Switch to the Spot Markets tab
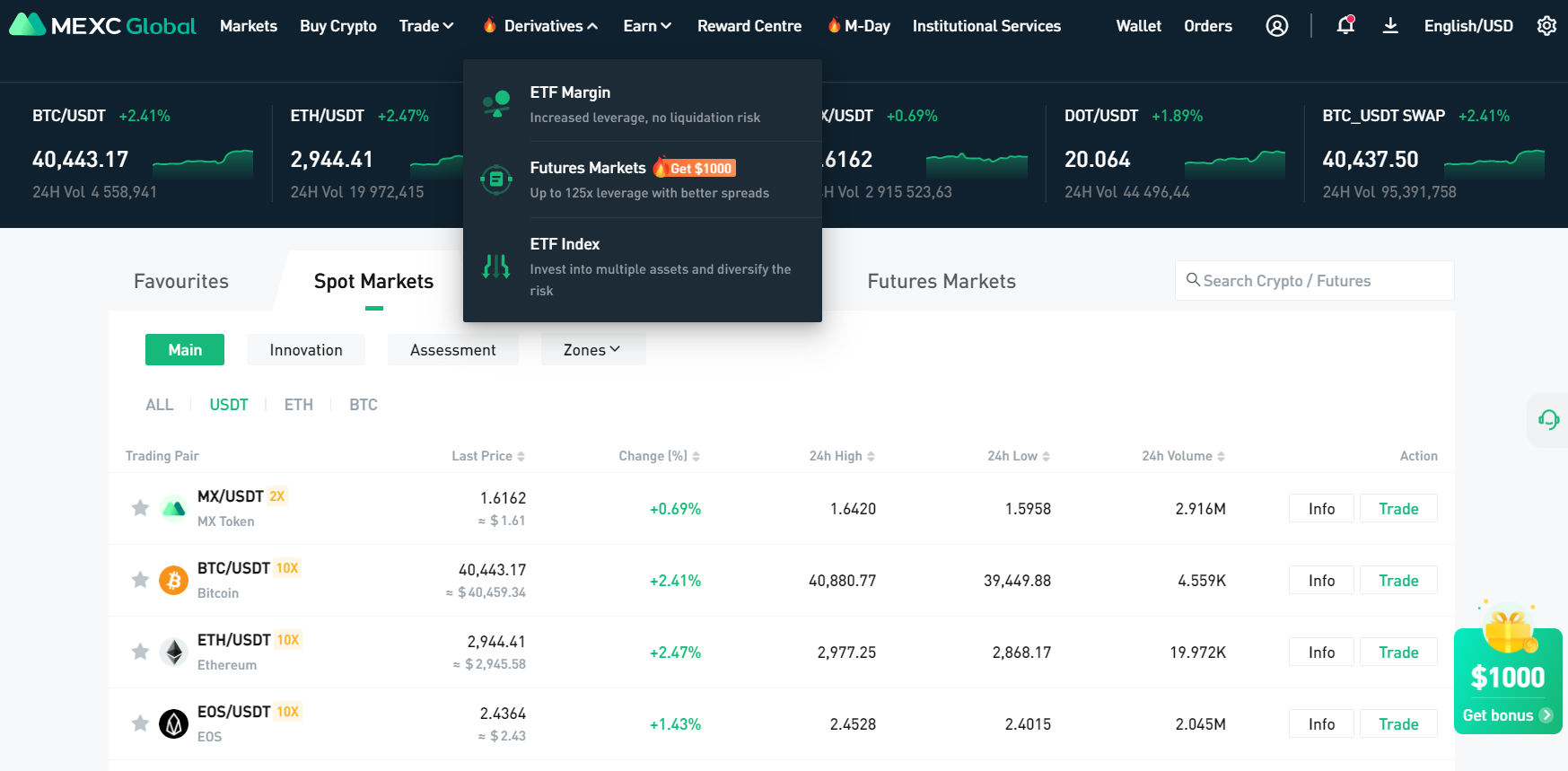 click(374, 281)
